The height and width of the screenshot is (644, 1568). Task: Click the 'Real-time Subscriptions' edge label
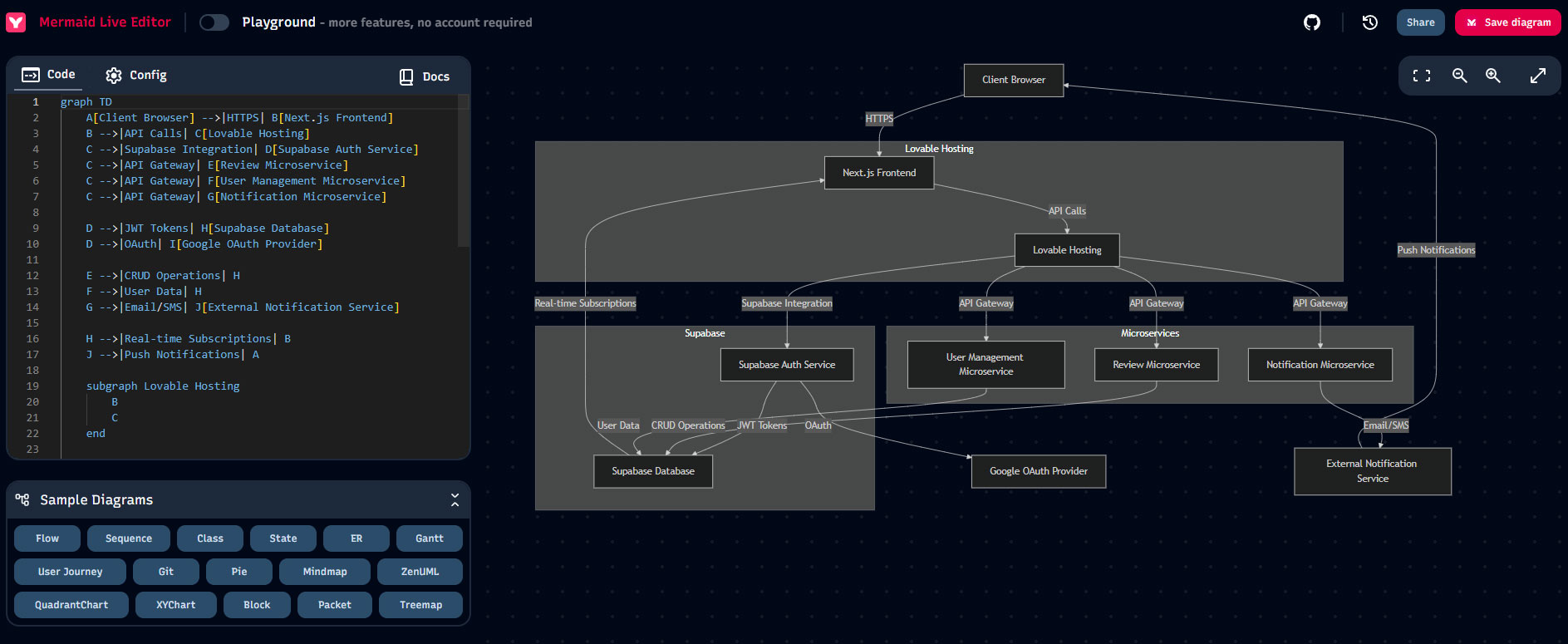tap(585, 303)
